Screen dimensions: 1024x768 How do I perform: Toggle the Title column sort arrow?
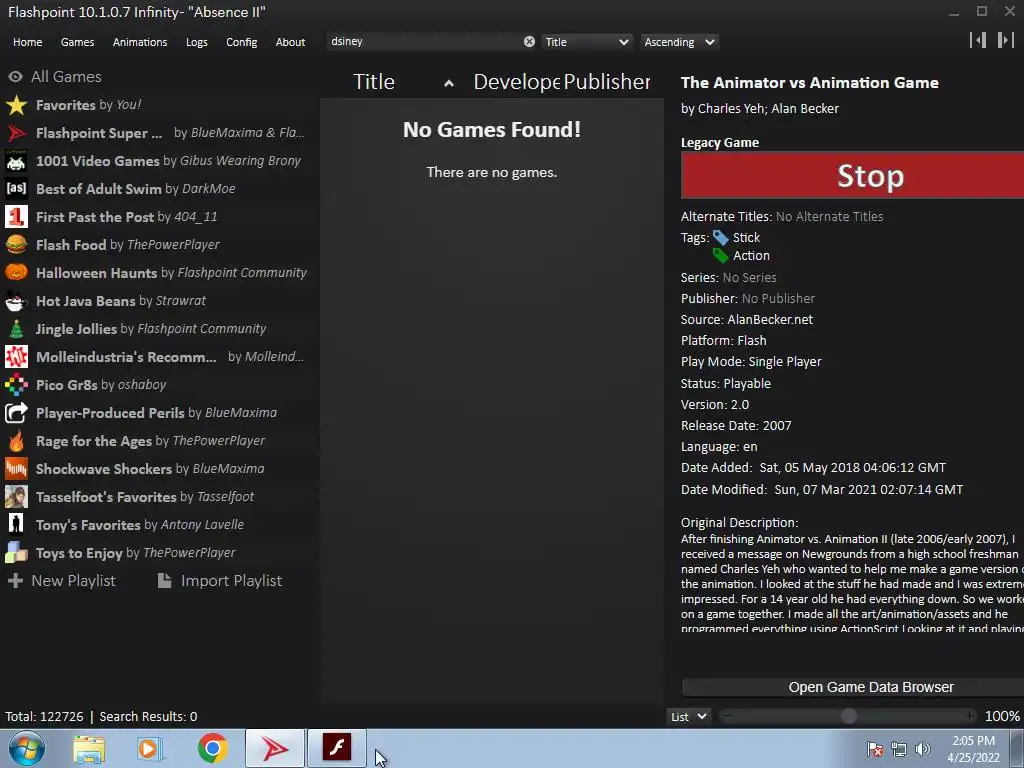click(449, 83)
